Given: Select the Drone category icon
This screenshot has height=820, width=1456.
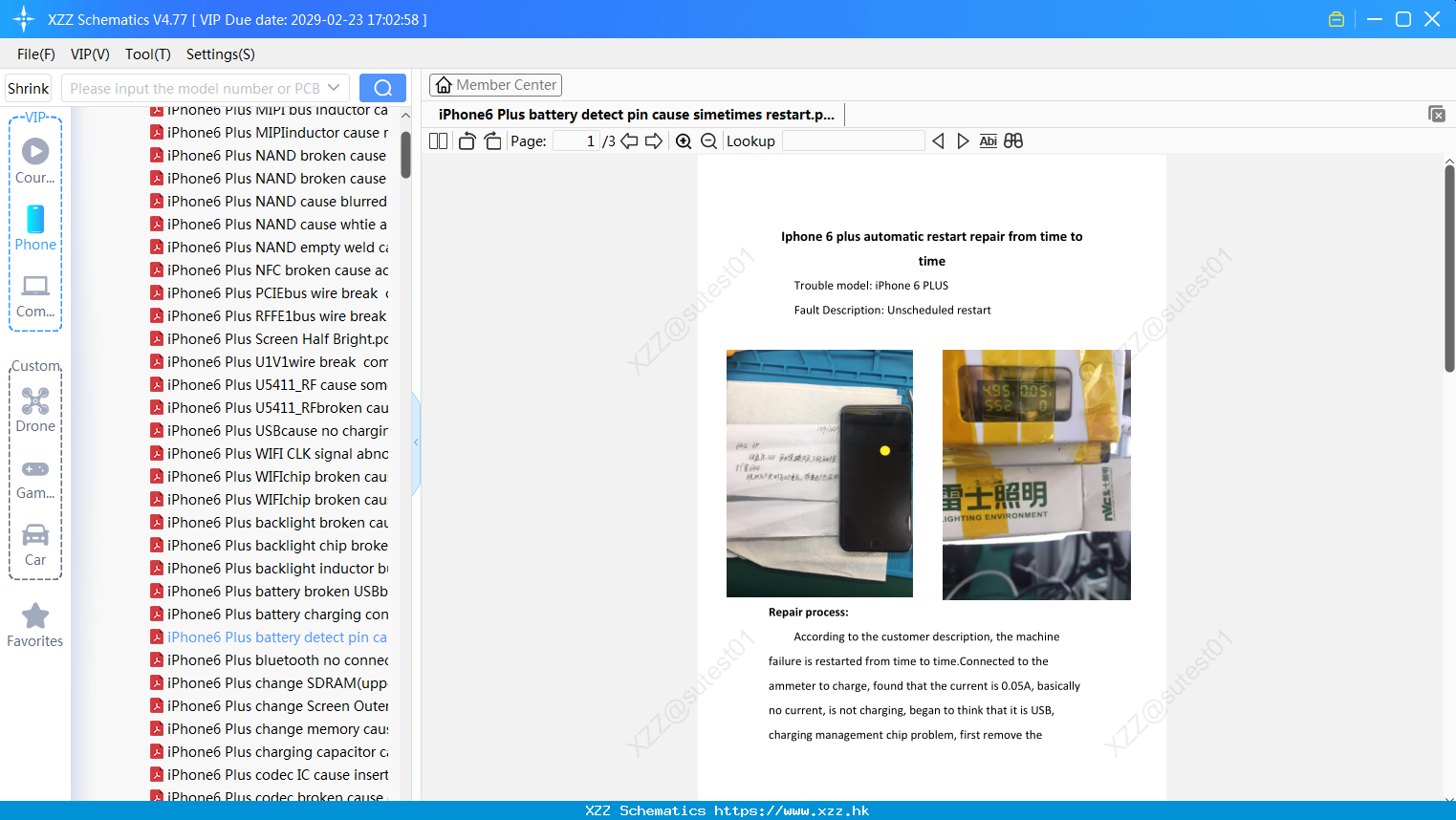Looking at the screenshot, I should (35, 410).
